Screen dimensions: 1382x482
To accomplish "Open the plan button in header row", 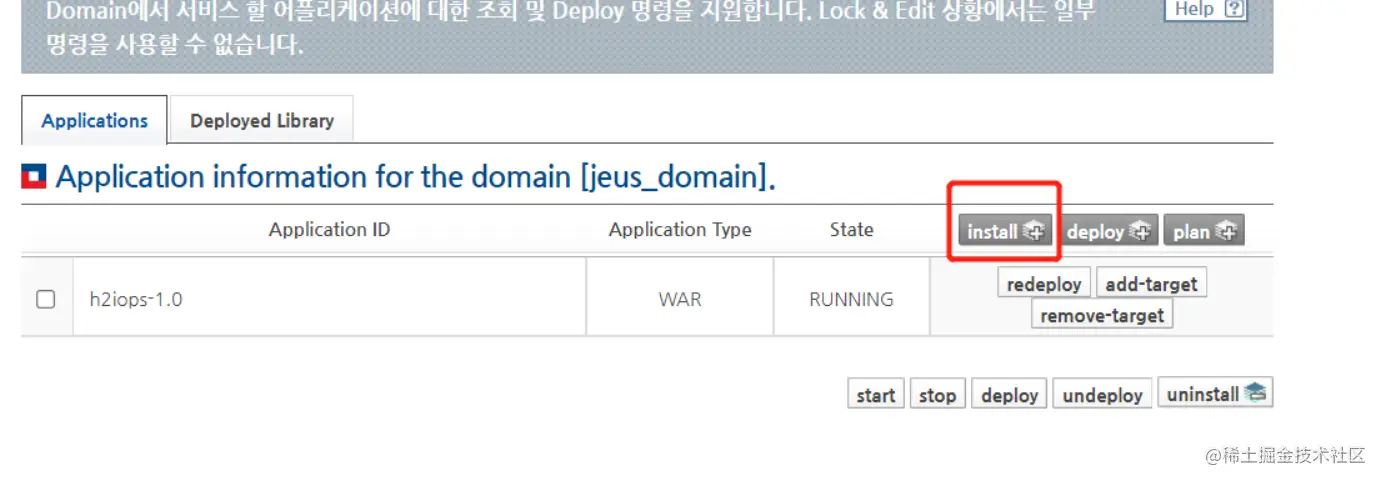I will [x=1204, y=231].
